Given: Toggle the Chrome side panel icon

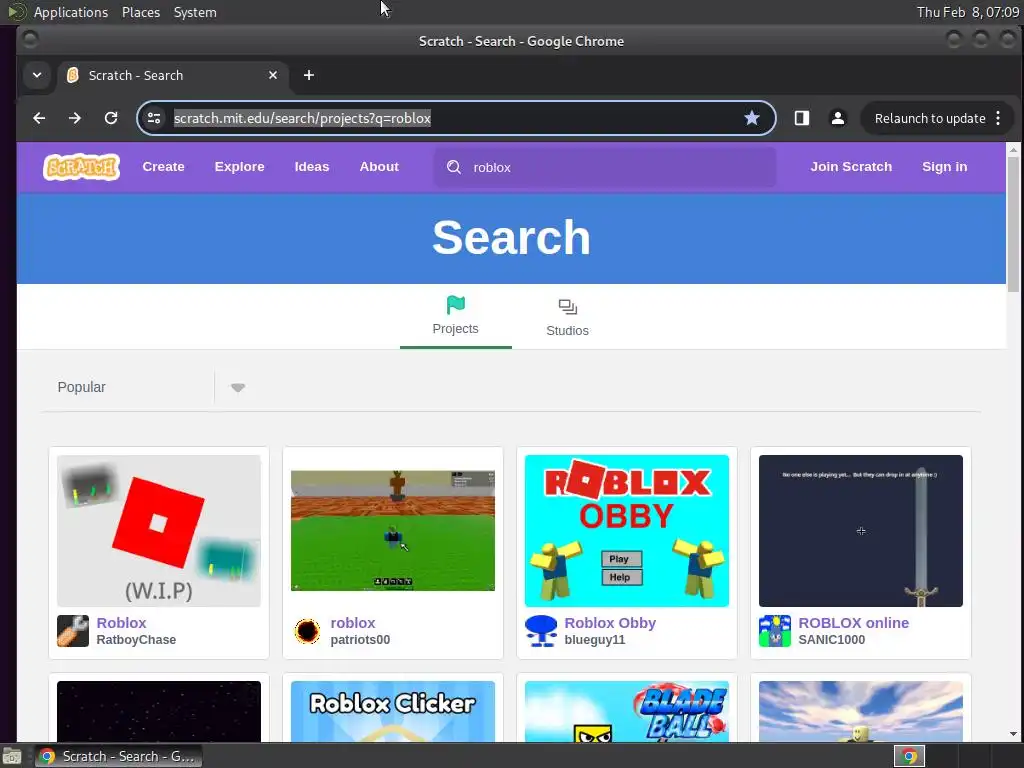Looking at the screenshot, I should [802, 118].
